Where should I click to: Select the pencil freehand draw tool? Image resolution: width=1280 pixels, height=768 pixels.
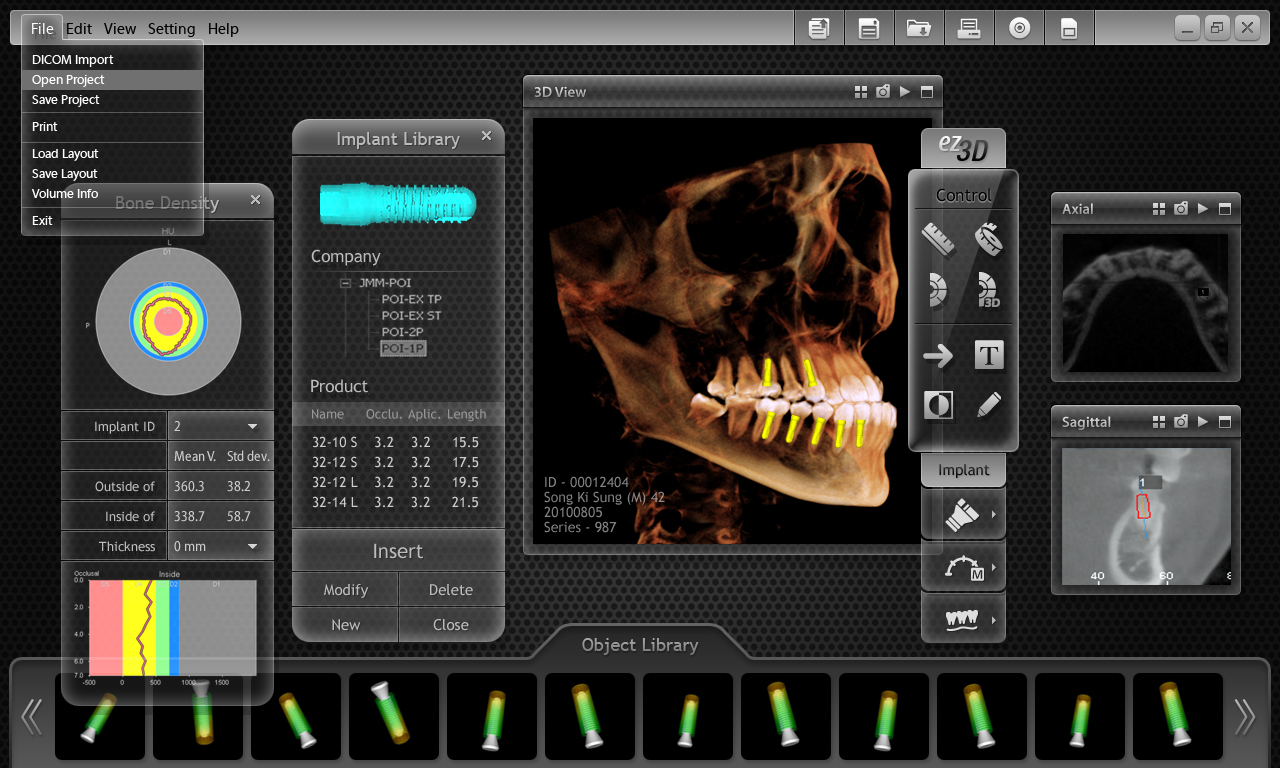pos(989,405)
